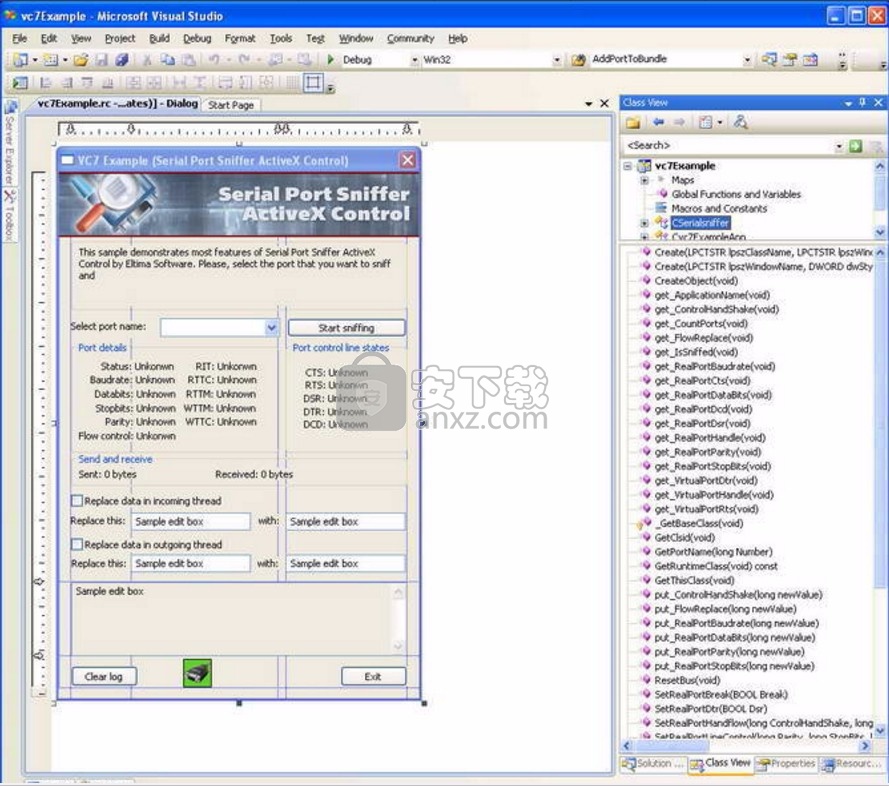
Task: Click the Class View Back arrow
Action: [x=658, y=122]
